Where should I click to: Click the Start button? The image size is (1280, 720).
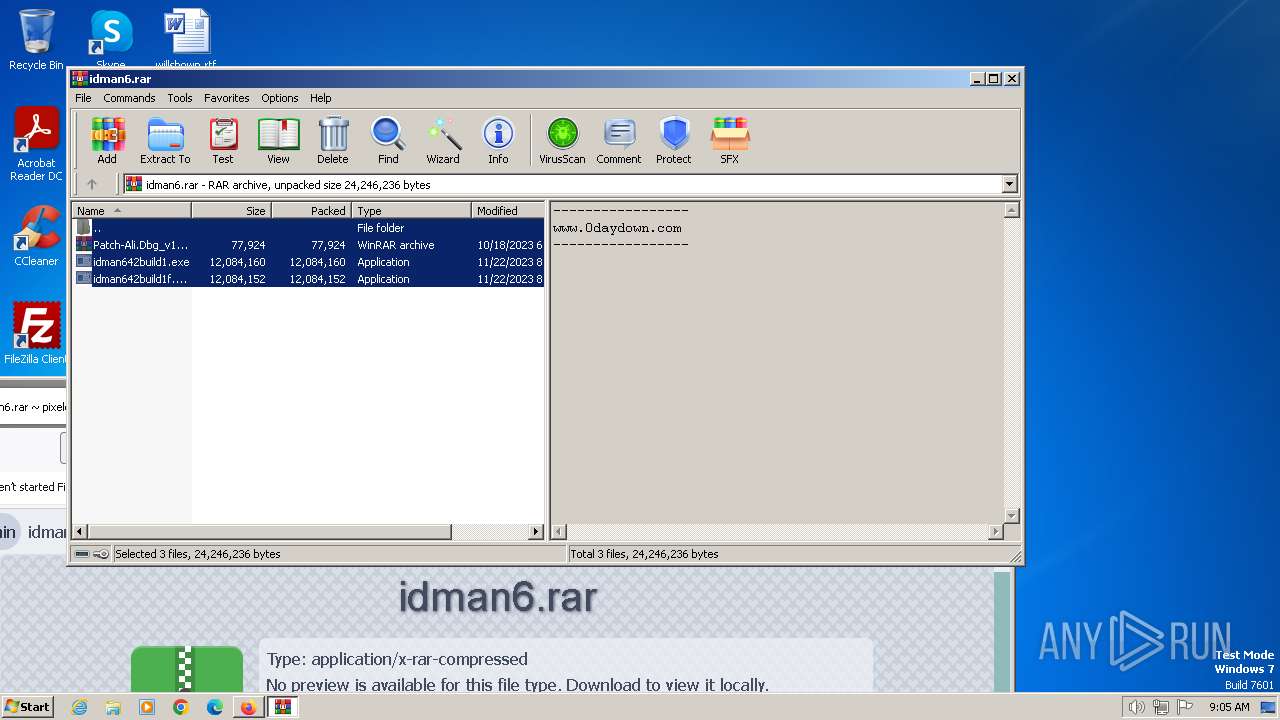pyautogui.click(x=27, y=706)
